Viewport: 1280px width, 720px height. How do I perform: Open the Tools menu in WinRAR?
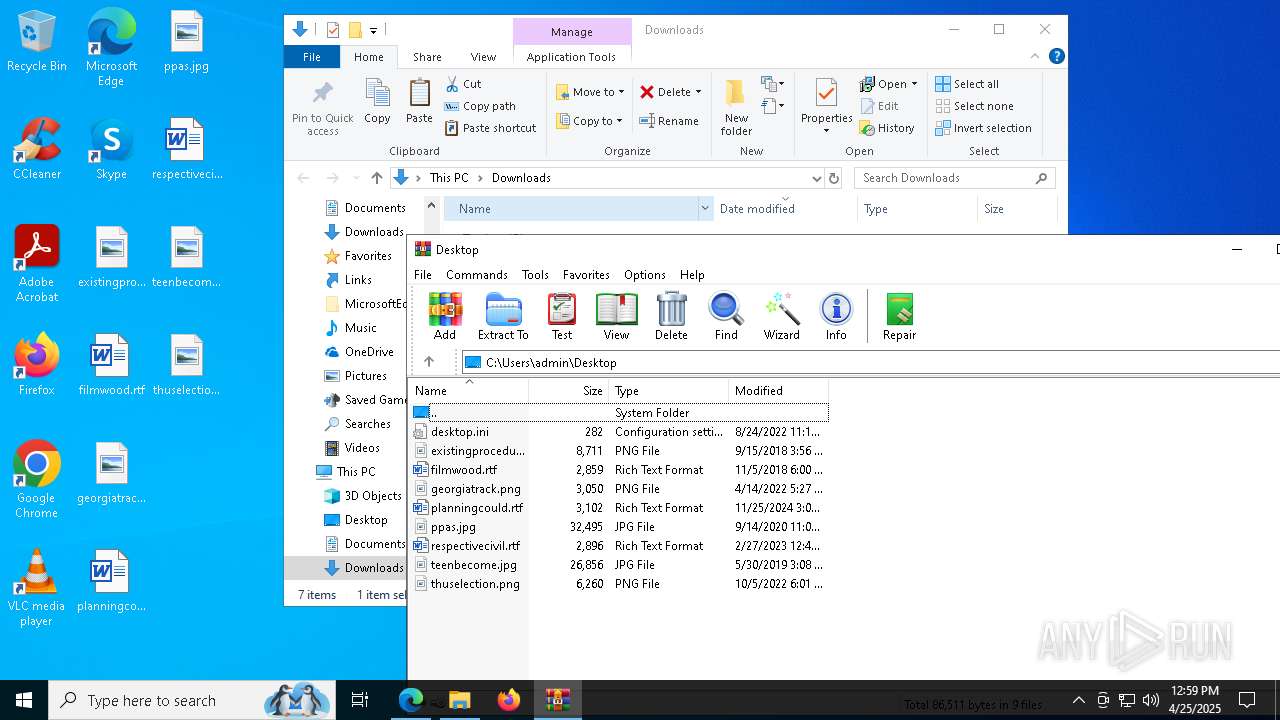[x=535, y=274]
